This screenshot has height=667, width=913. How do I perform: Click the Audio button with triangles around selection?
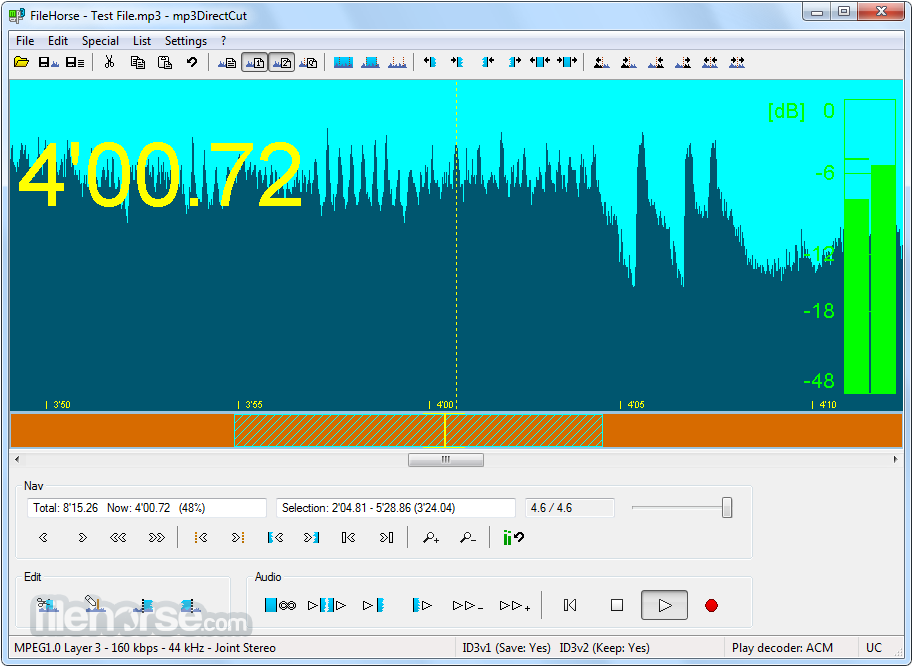coord(327,605)
